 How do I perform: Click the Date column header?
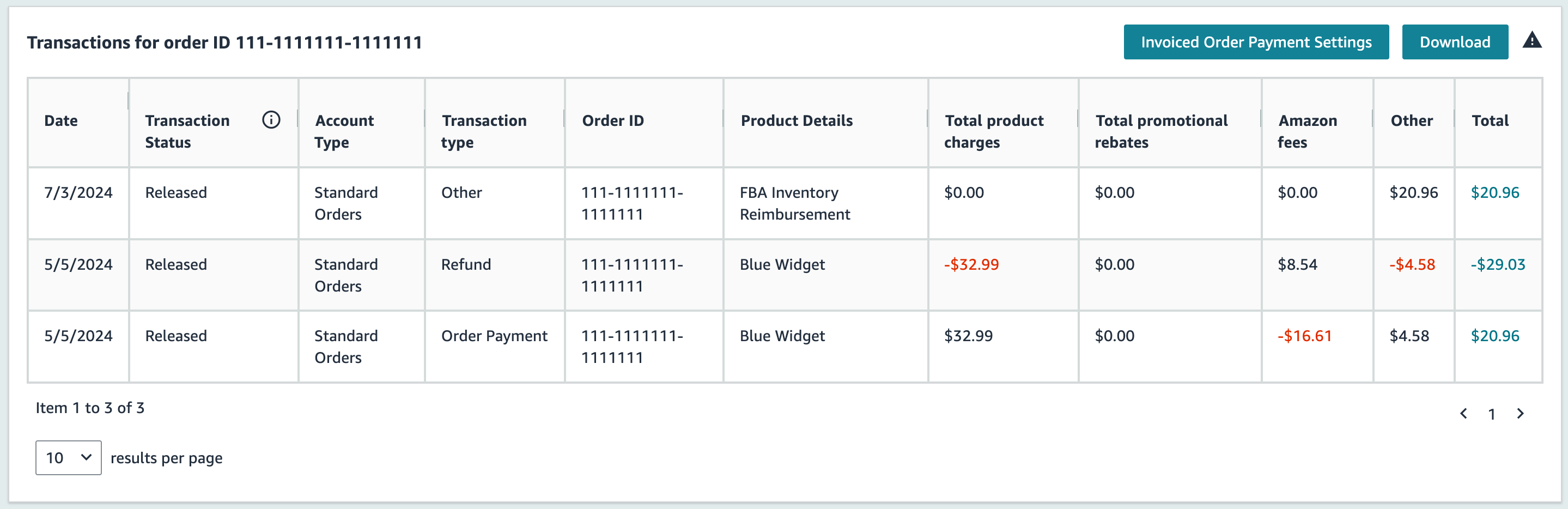click(x=61, y=120)
